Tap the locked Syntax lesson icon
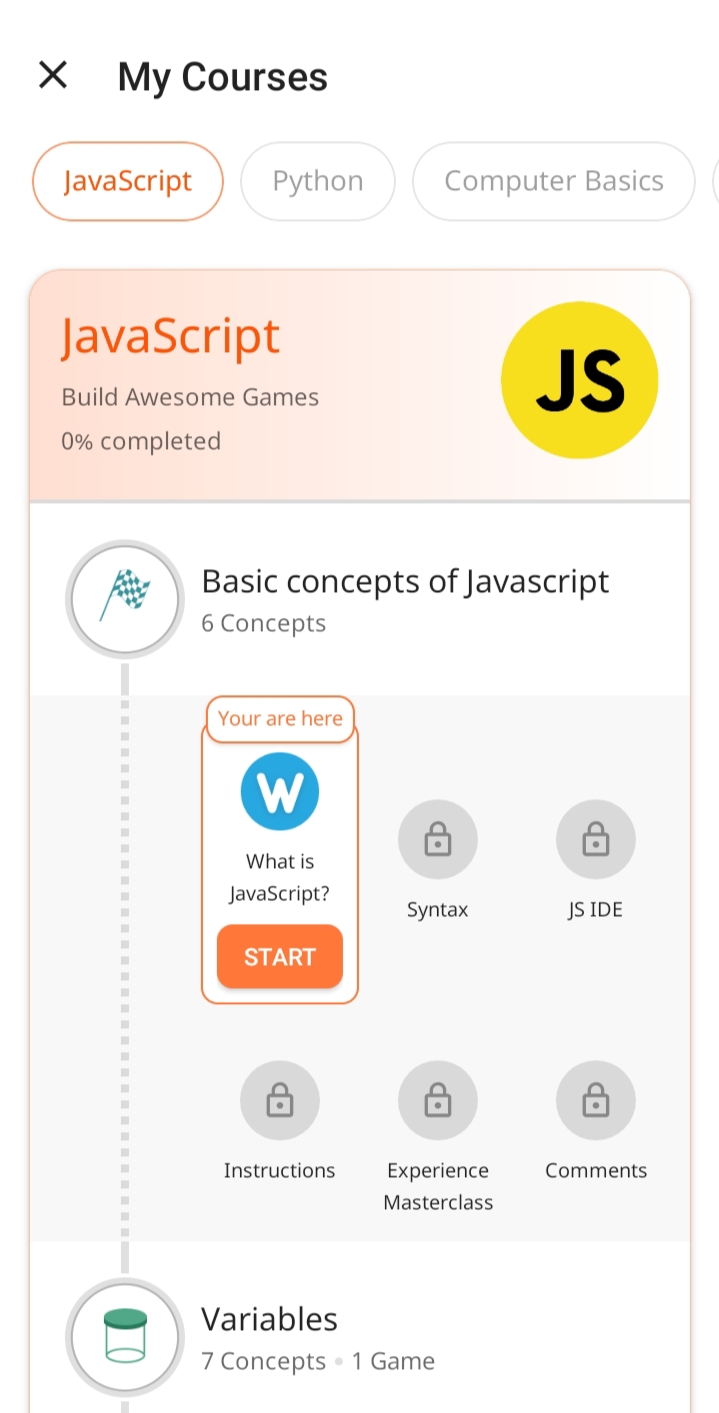The height and width of the screenshot is (1413, 719). pyautogui.click(x=437, y=840)
